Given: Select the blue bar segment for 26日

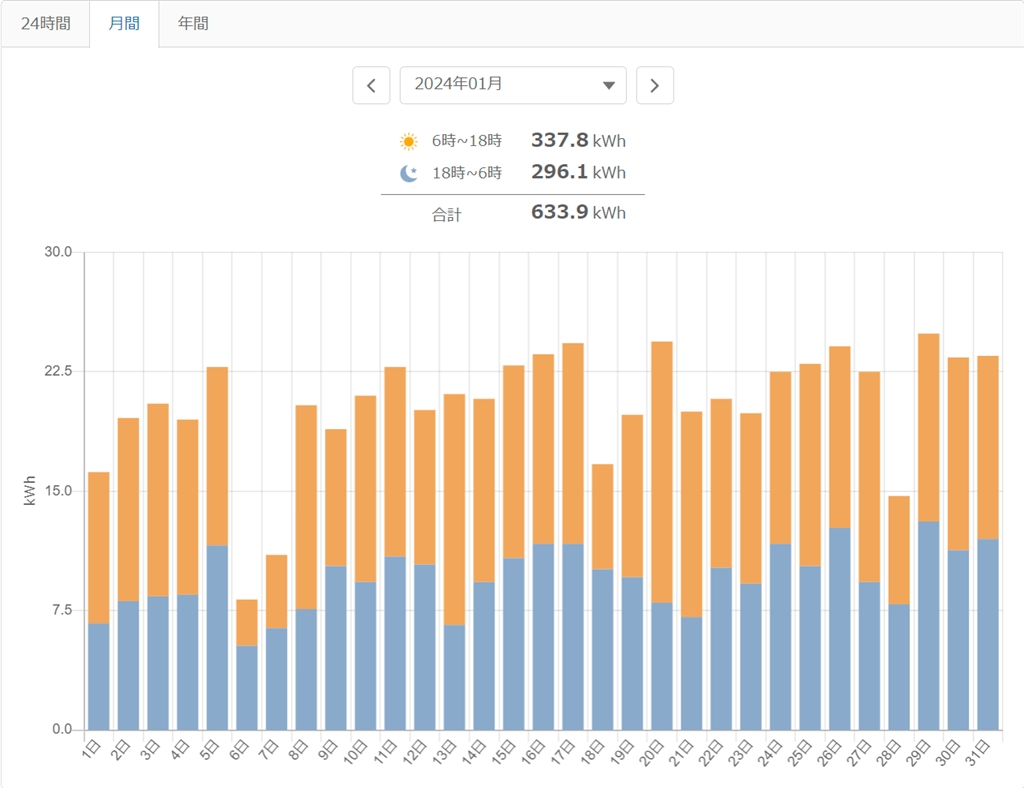Looking at the screenshot, I should pos(839,628).
